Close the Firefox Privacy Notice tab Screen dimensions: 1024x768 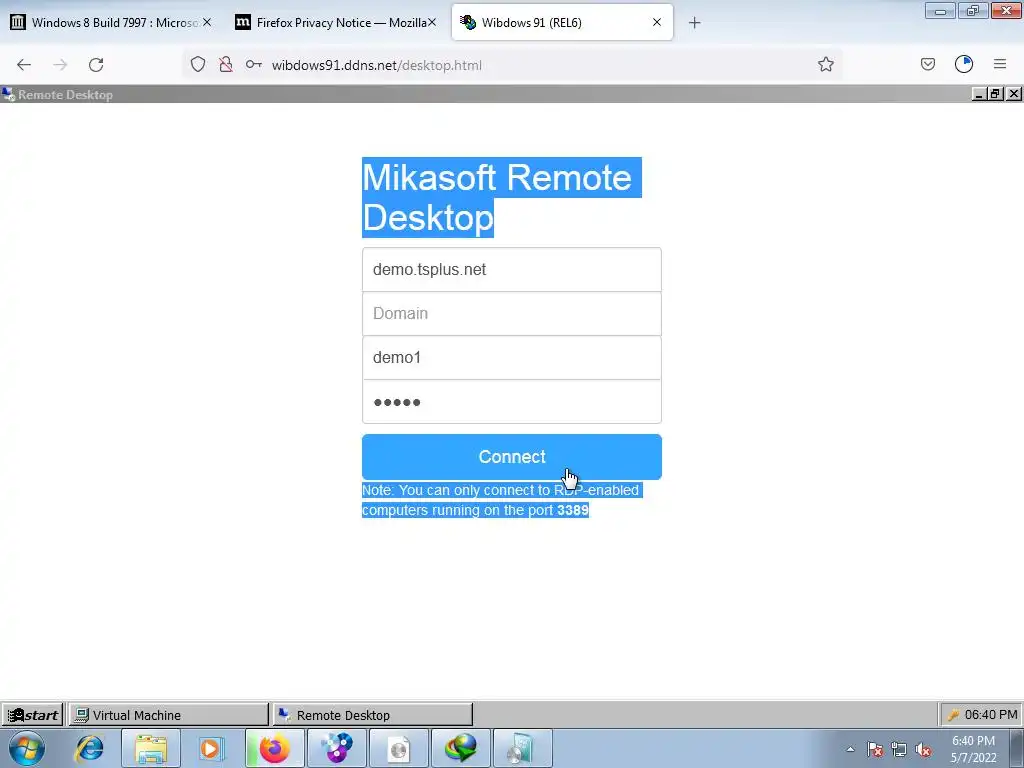[x=432, y=23]
